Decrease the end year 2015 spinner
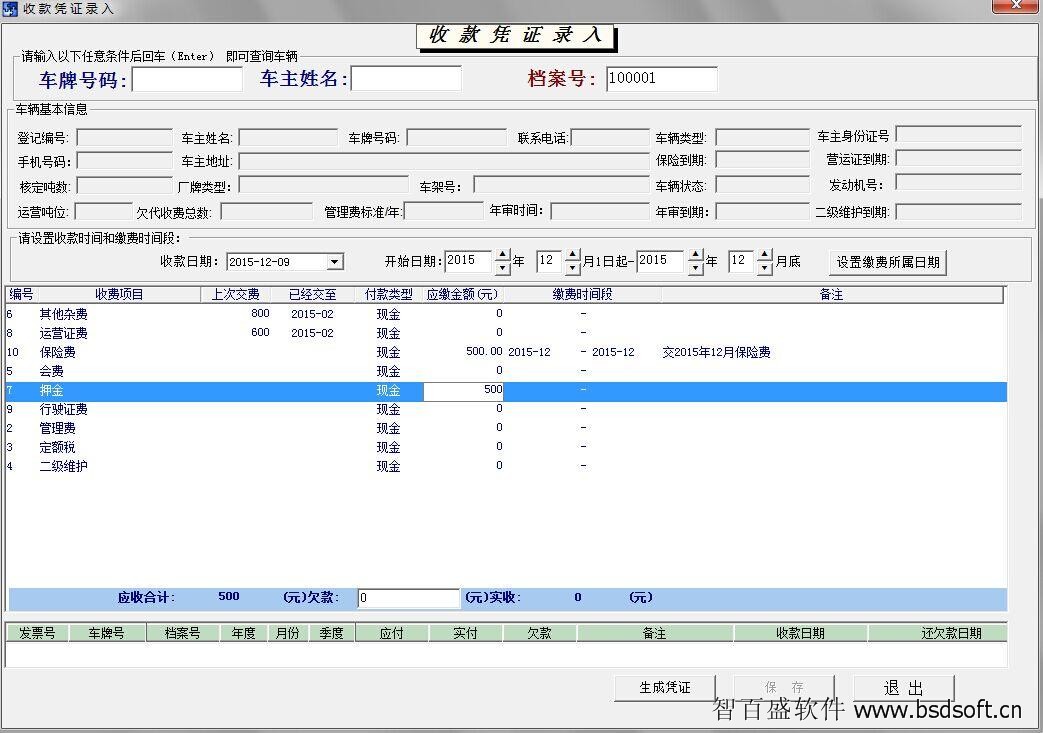The width and height of the screenshot is (1043, 733). (695, 269)
